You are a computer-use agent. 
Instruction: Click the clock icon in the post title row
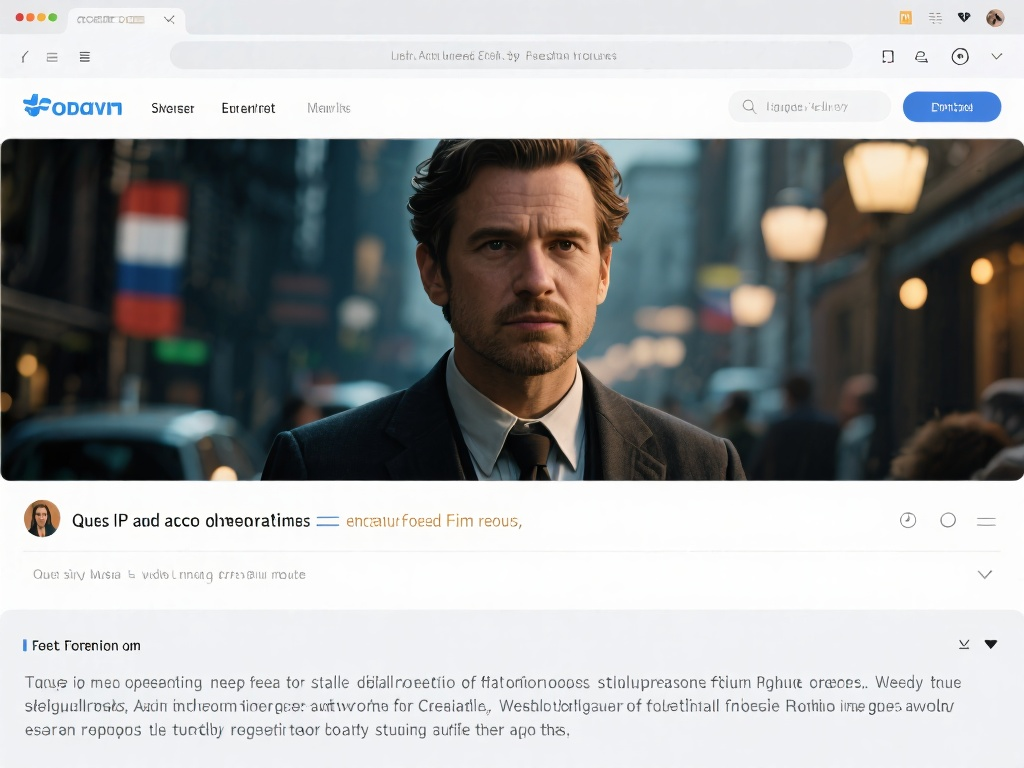pos(908,520)
